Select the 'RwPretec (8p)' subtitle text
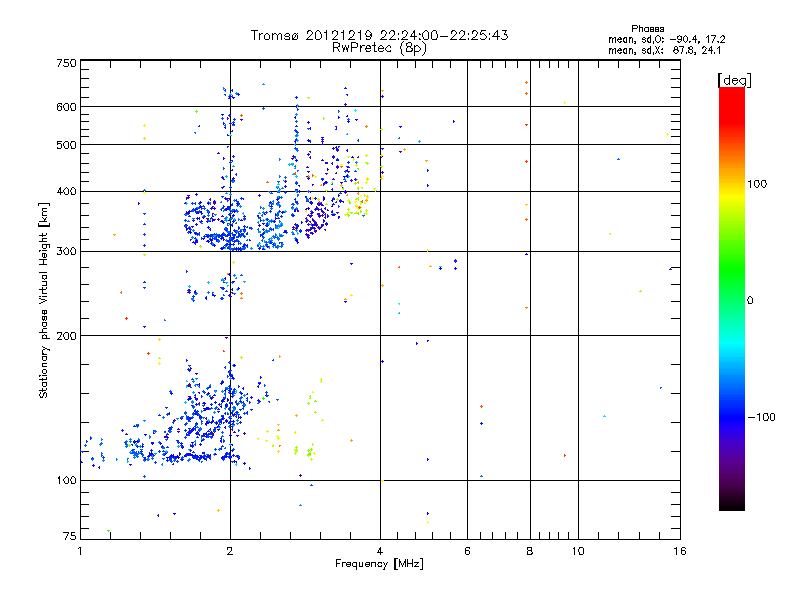The width and height of the screenshot is (800, 600). tap(379, 48)
